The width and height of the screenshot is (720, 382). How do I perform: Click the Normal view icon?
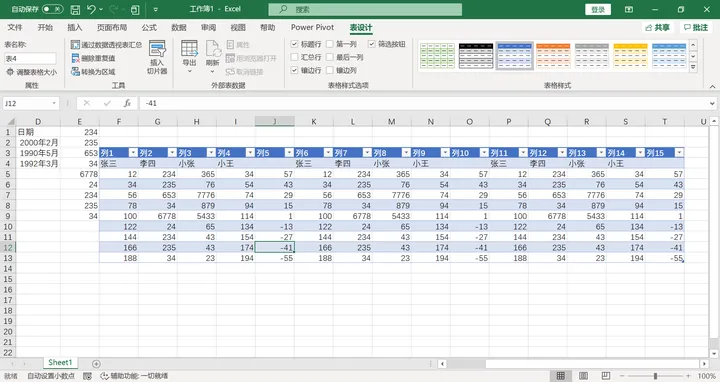coord(561,376)
